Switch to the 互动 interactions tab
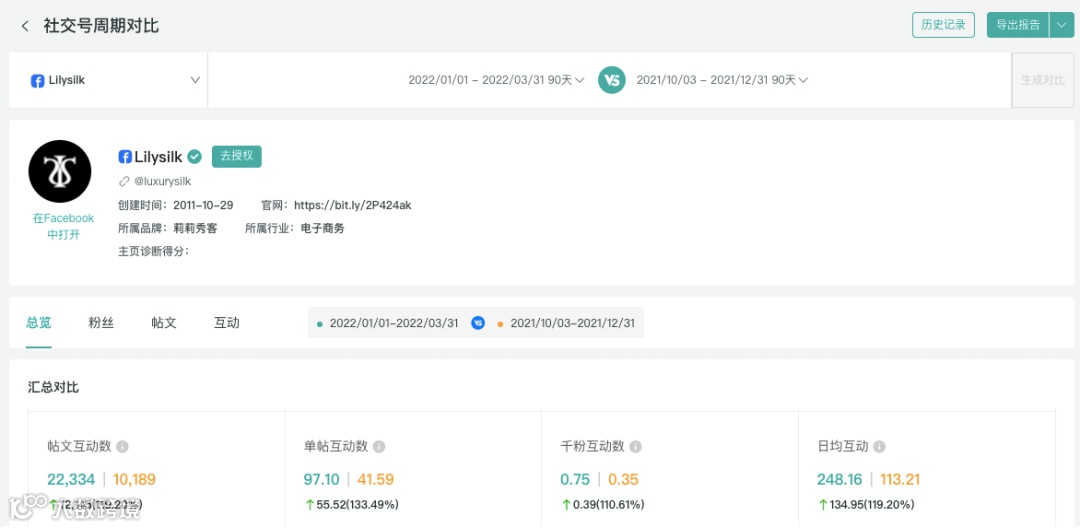Viewport: 1080px width, 528px height. coord(227,322)
